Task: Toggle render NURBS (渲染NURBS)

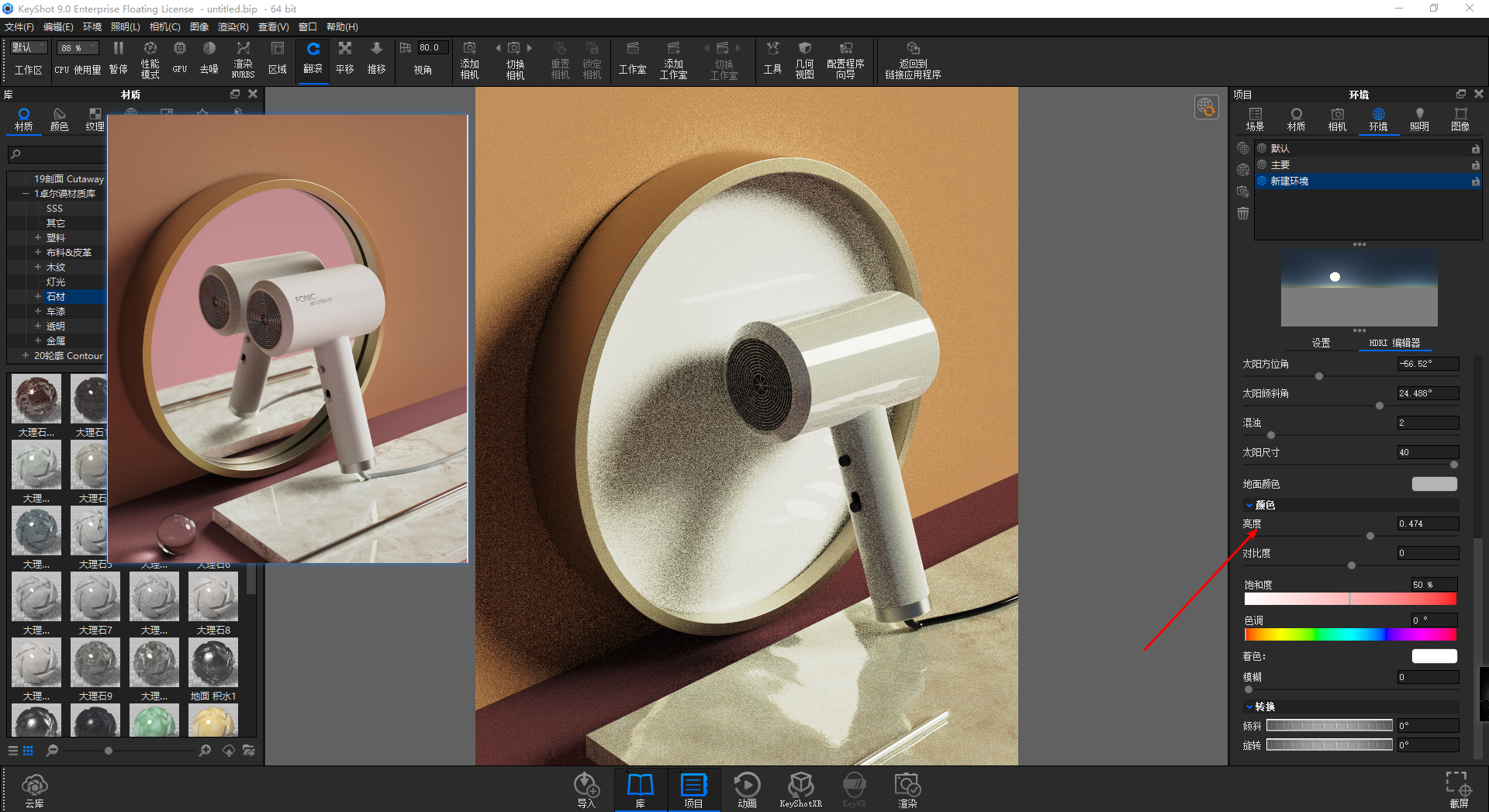Action: point(243,59)
